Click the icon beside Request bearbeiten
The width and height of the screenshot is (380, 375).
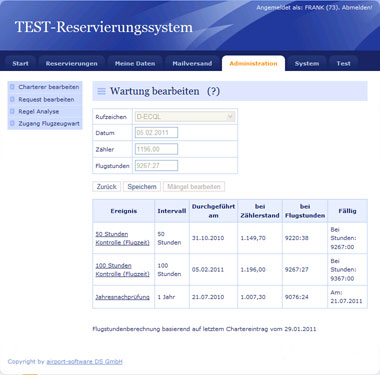(x=12, y=99)
